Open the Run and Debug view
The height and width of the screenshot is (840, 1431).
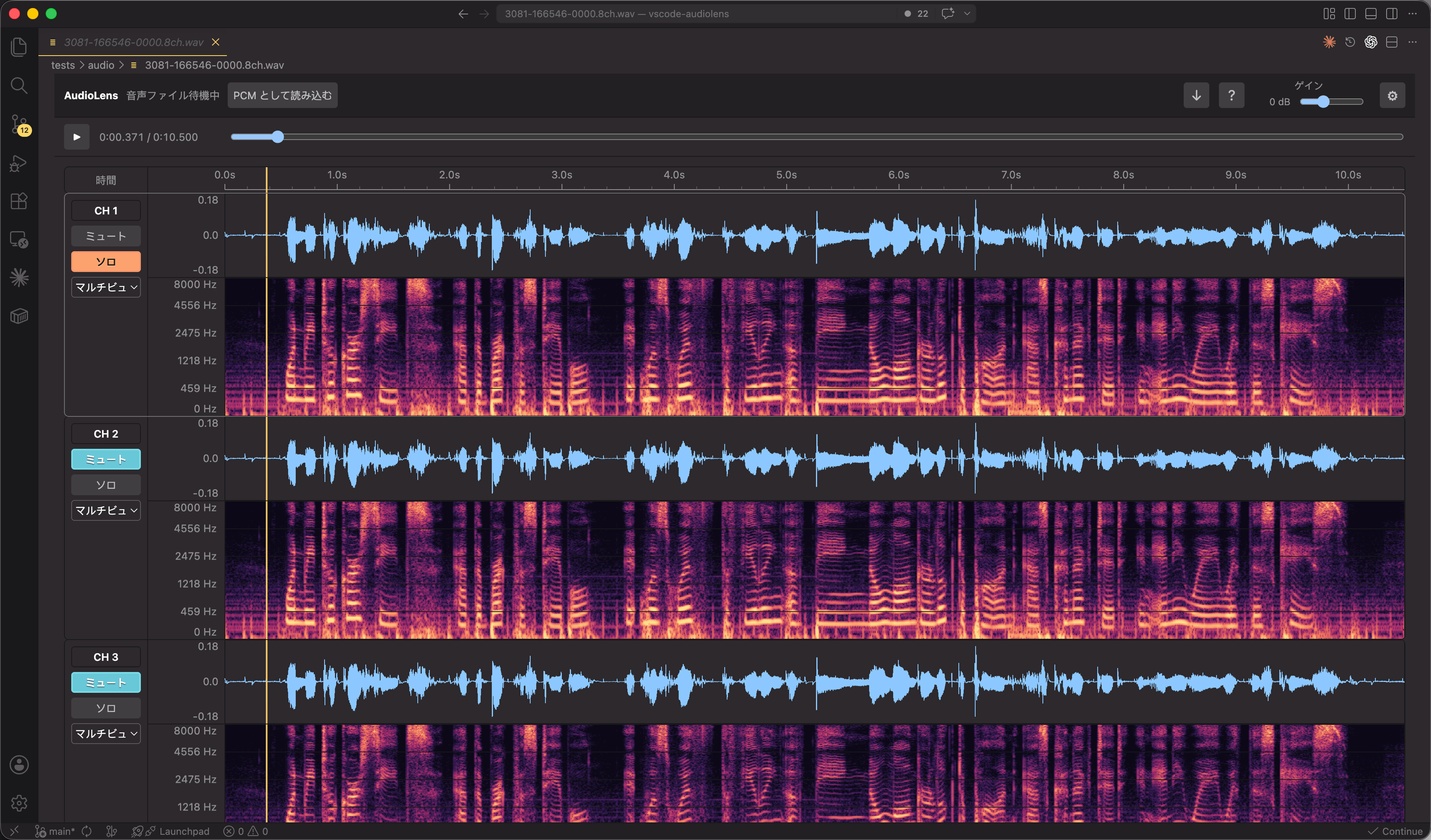click(19, 163)
